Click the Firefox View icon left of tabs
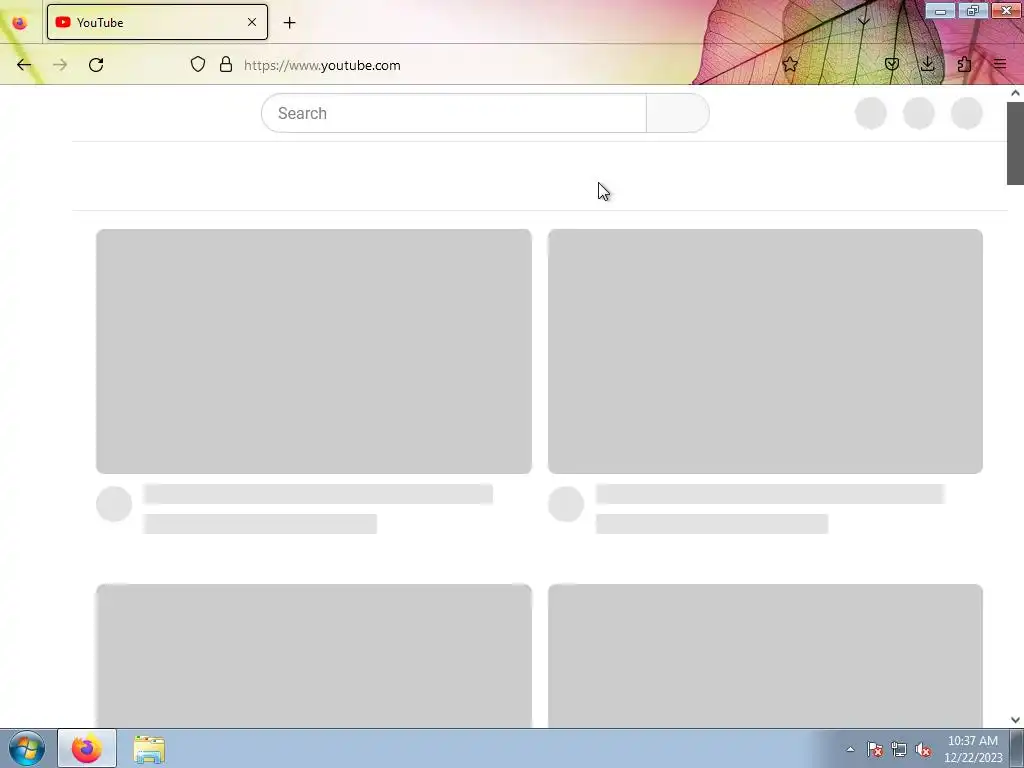The height and width of the screenshot is (768, 1024). coord(20,23)
